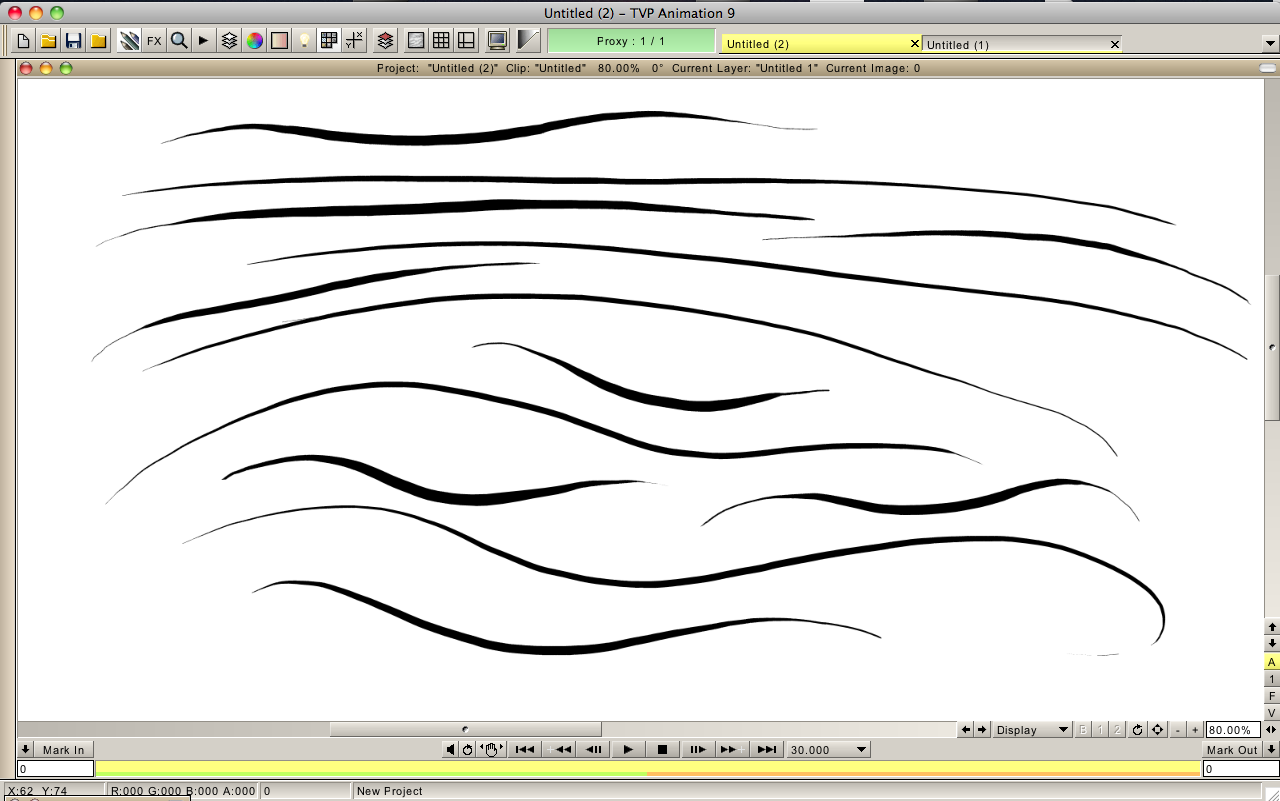Screen dimensions: 1280x801
Task: Click the closed yellow folder icon
Action: (98, 41)
